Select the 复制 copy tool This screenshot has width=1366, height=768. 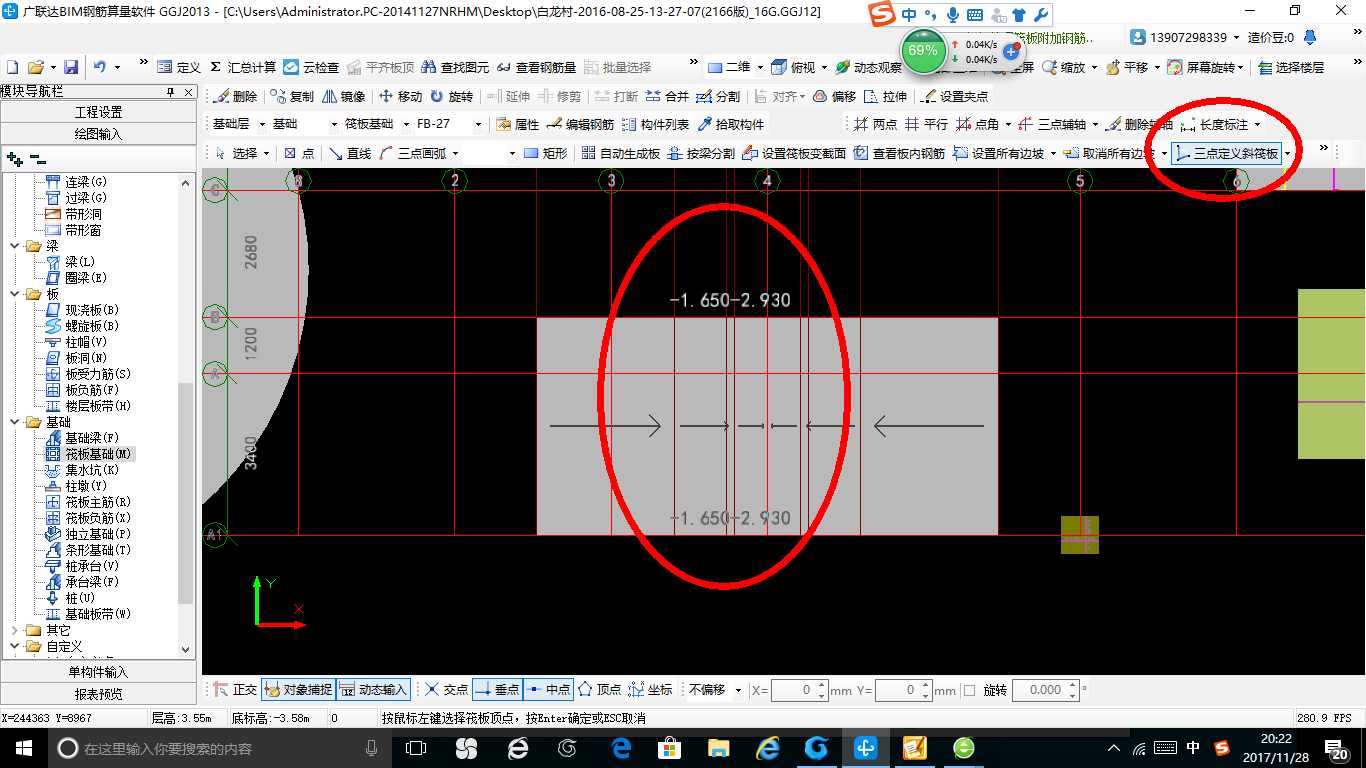click(x=292, y=97)
